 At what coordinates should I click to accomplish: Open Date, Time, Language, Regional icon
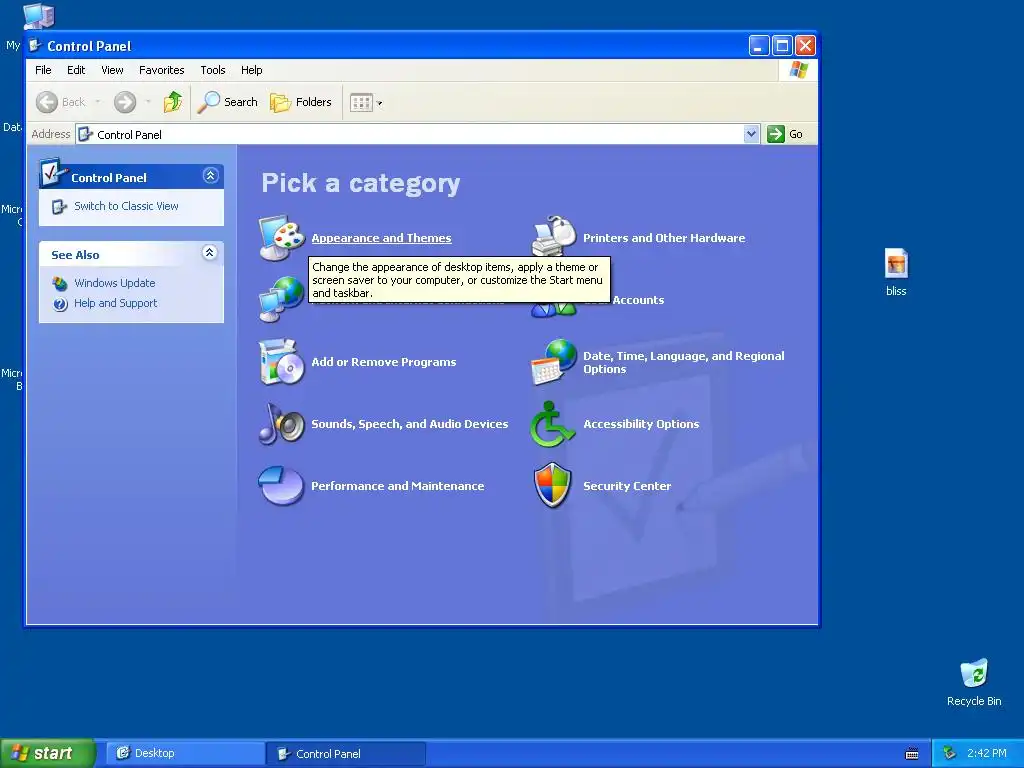554,362
